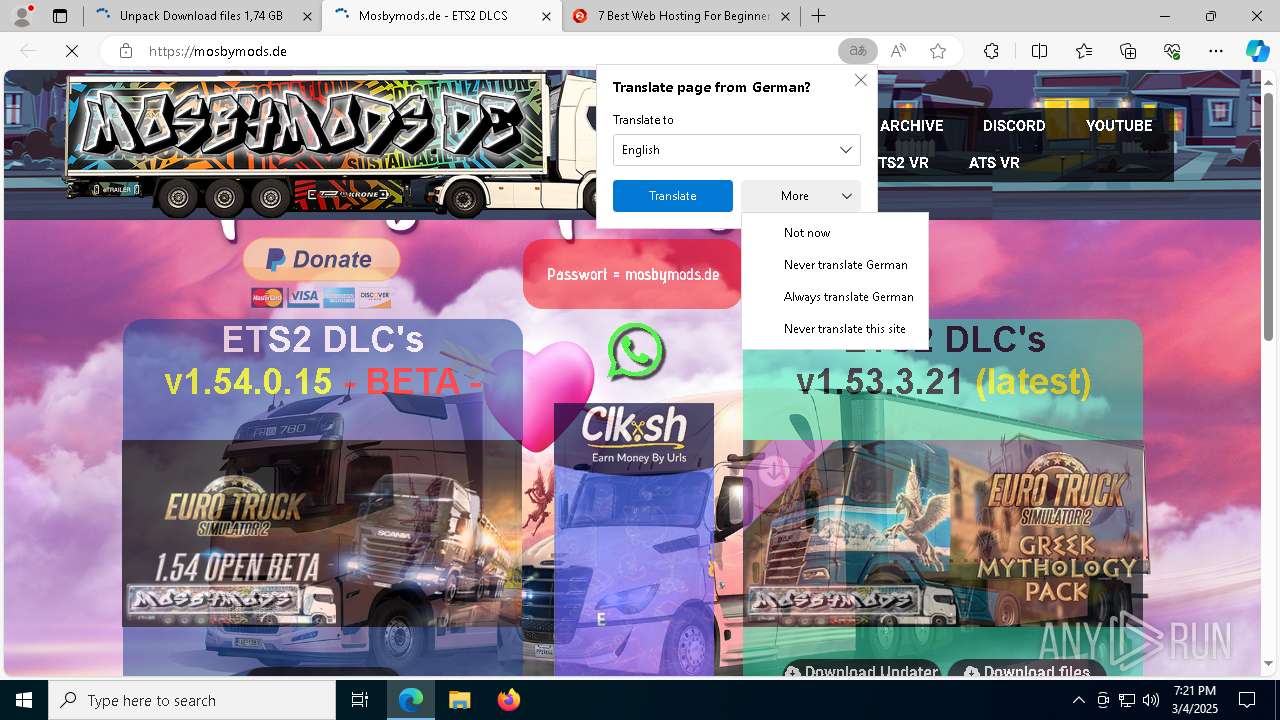
Task: Close the 7 Best Web Hosting tab
Action: pos(785,16)
